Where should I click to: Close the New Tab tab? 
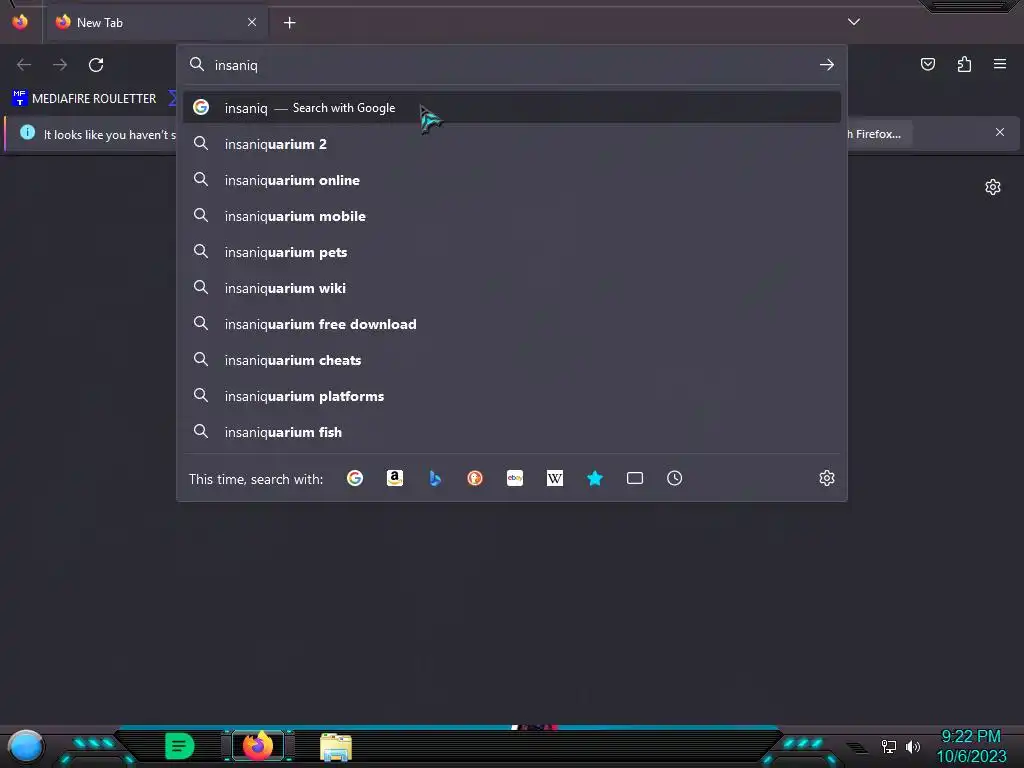252,22
